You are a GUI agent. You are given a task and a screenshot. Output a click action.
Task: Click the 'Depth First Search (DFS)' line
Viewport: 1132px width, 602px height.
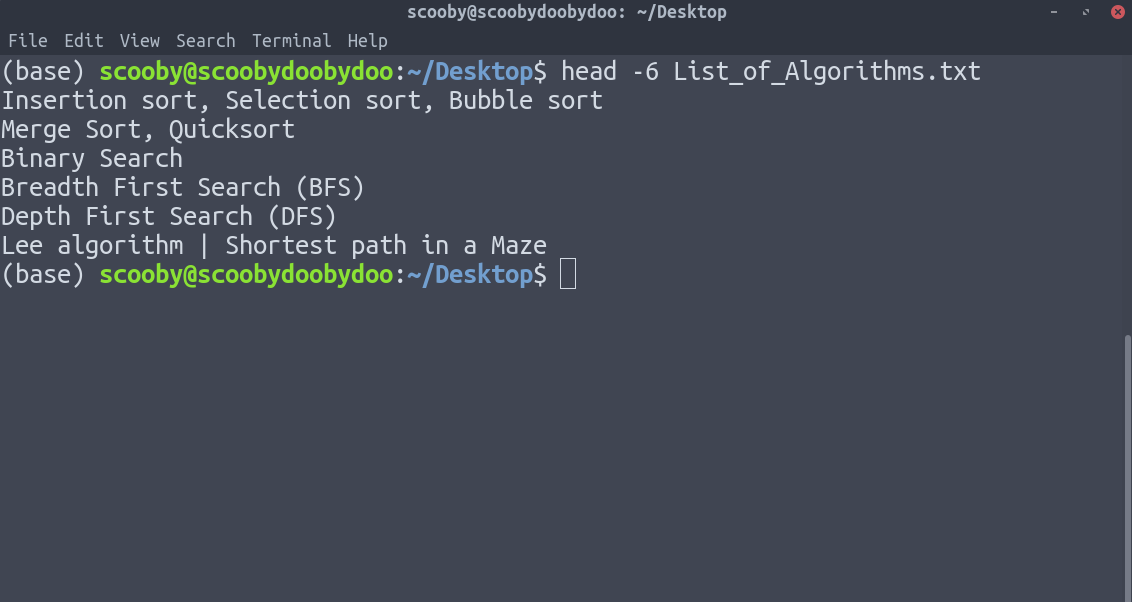tap(169, 216)
